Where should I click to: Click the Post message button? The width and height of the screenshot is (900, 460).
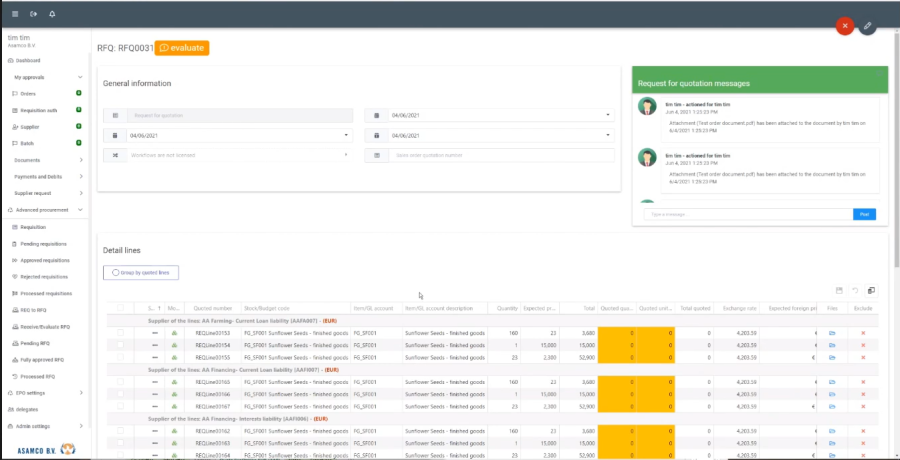(864, 214)
